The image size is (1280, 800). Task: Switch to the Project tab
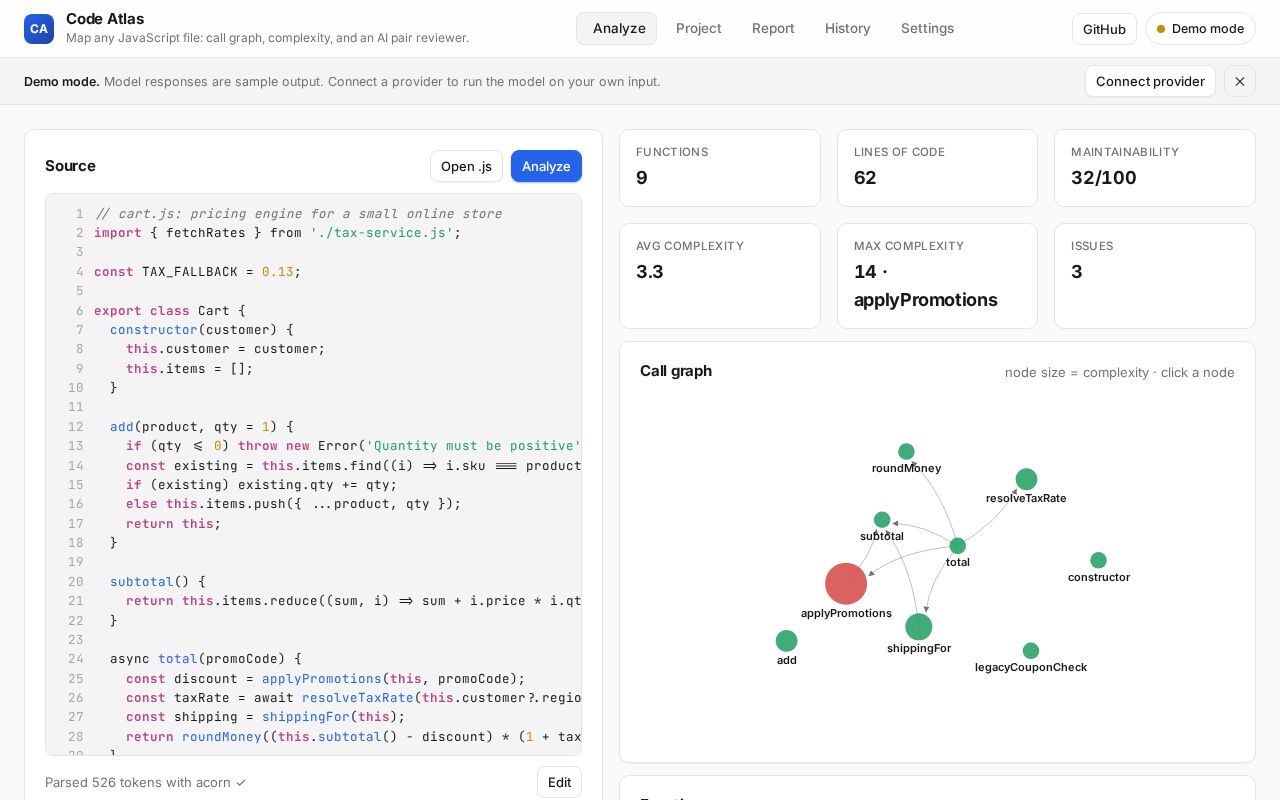click(x=699, y=29)
